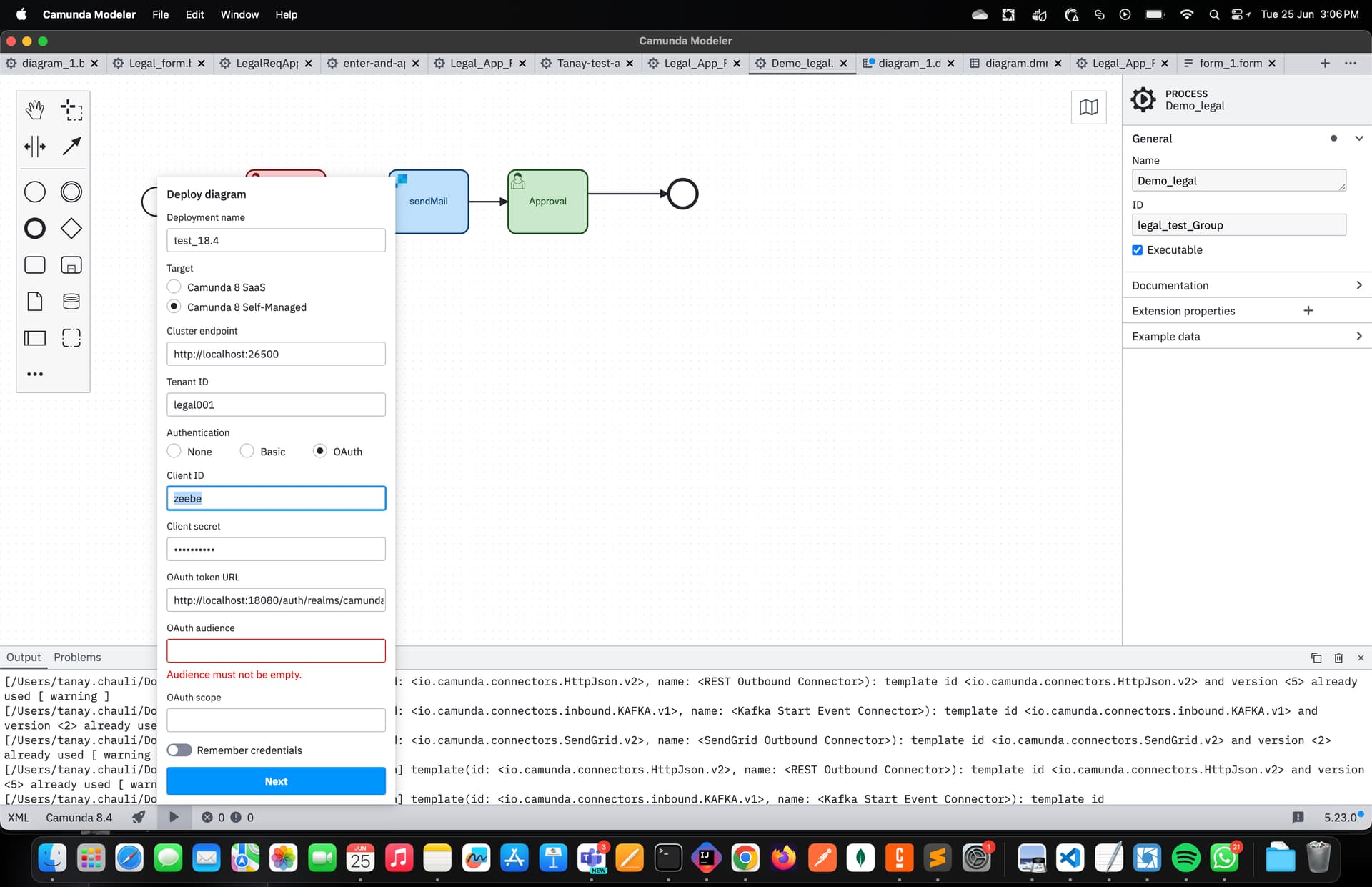Click the feedback icon in status bar
The image size is (1372, 887).
coord(1298,817)
